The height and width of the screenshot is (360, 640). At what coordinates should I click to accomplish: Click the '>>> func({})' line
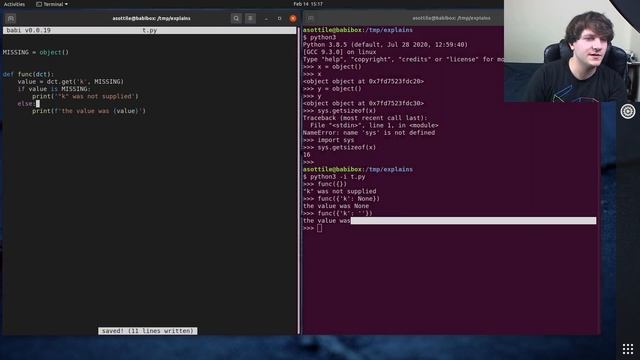point(325,184)
